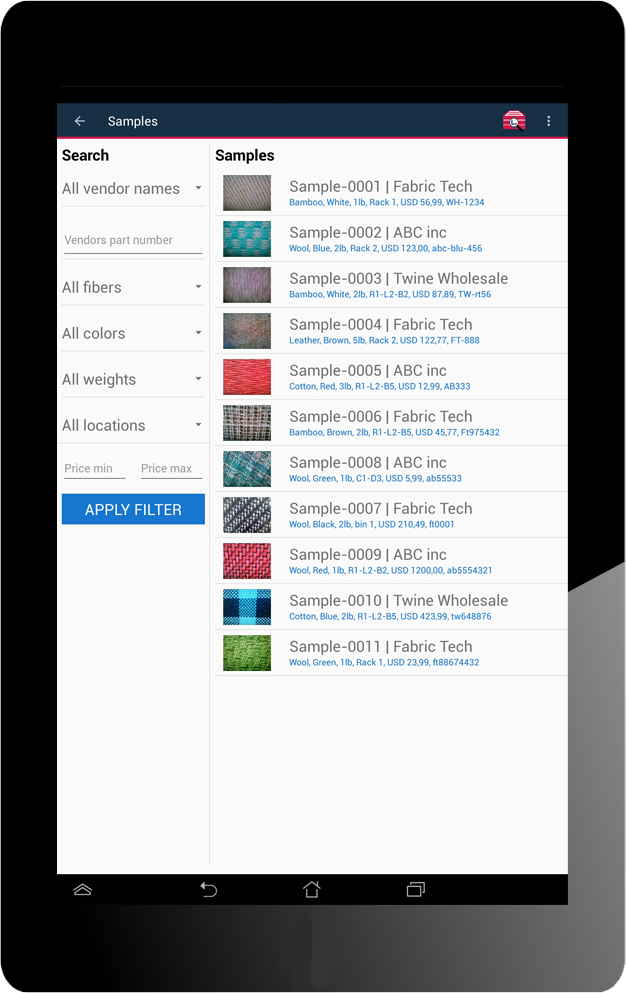This screenshot has width=626, height=993.
Task: Expand the All locations dropdown
Action: [133, 426]
